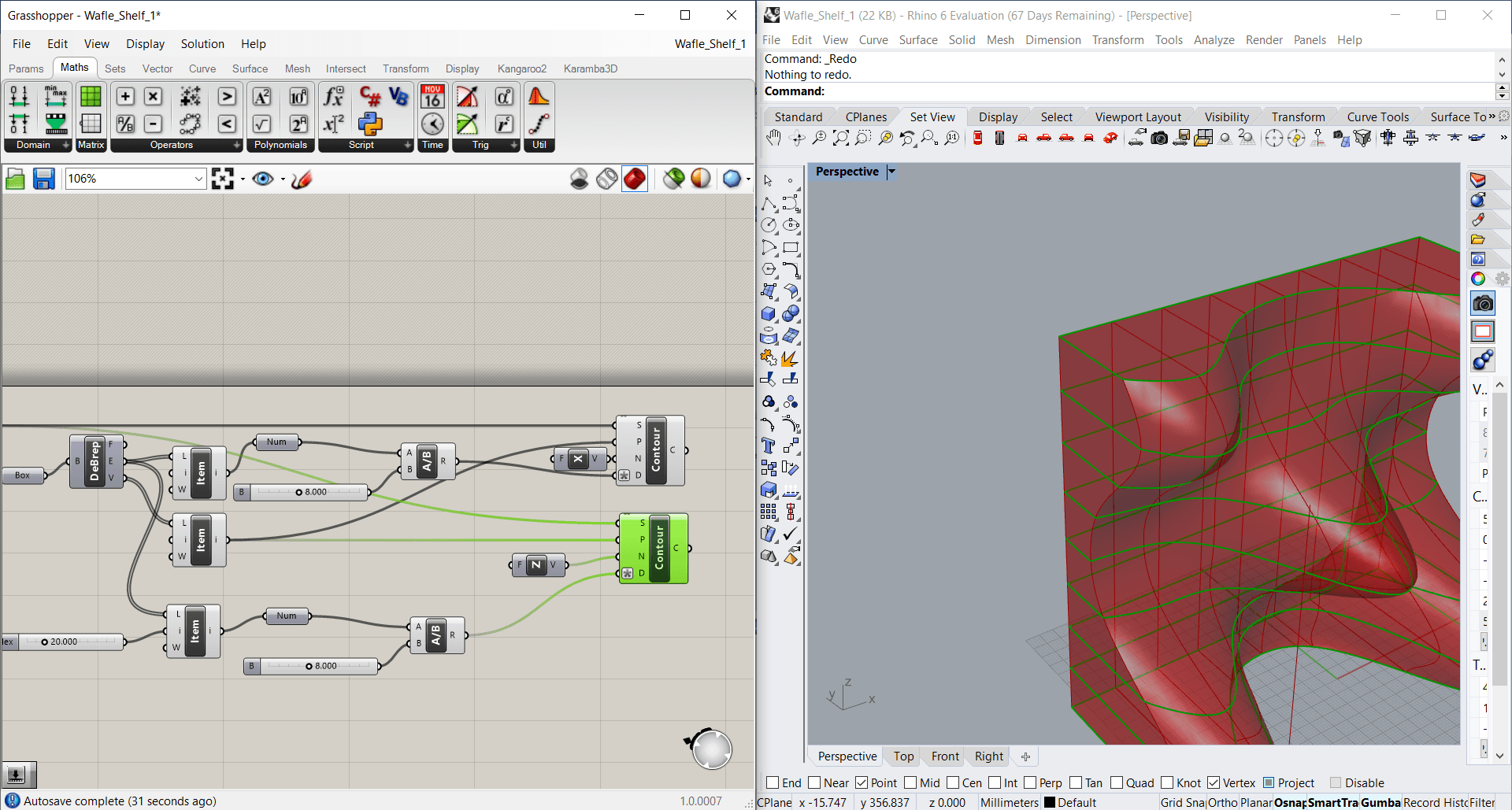Enable the End osnap checkbox
Screen dimensions: 1512x810
(x=773, y=782)
